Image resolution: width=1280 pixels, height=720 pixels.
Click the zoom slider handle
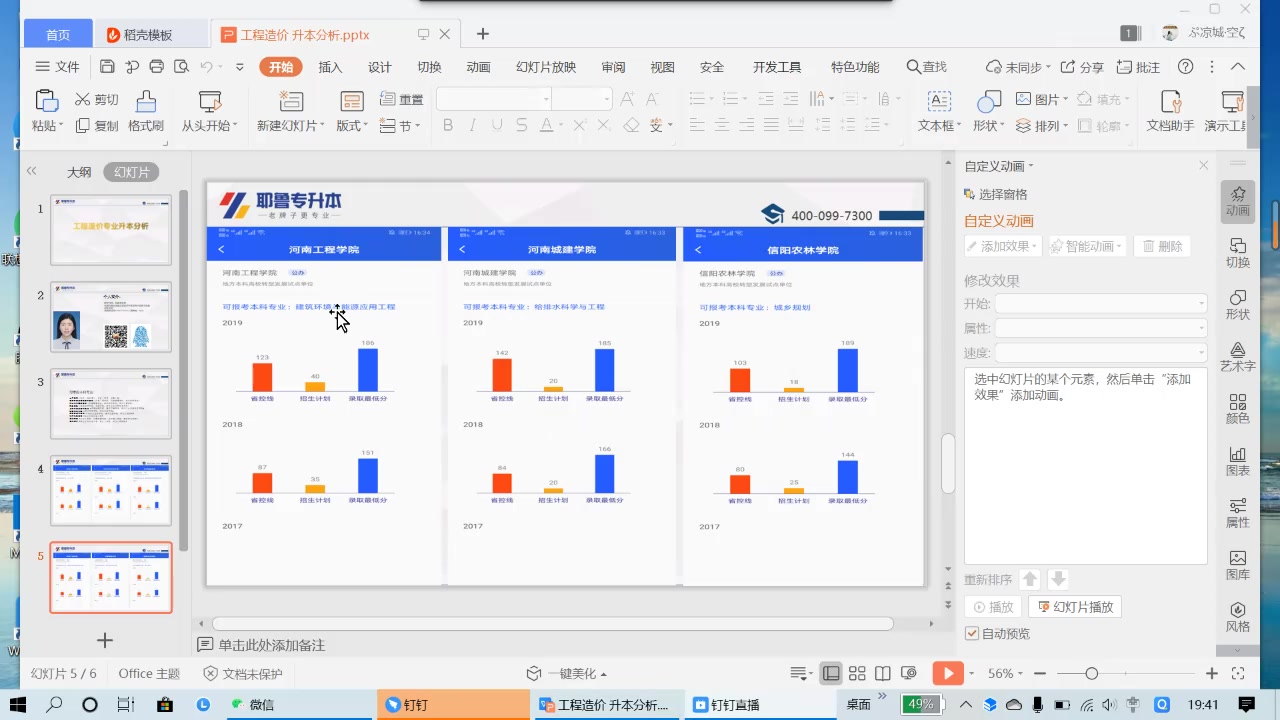point(1092,674)
